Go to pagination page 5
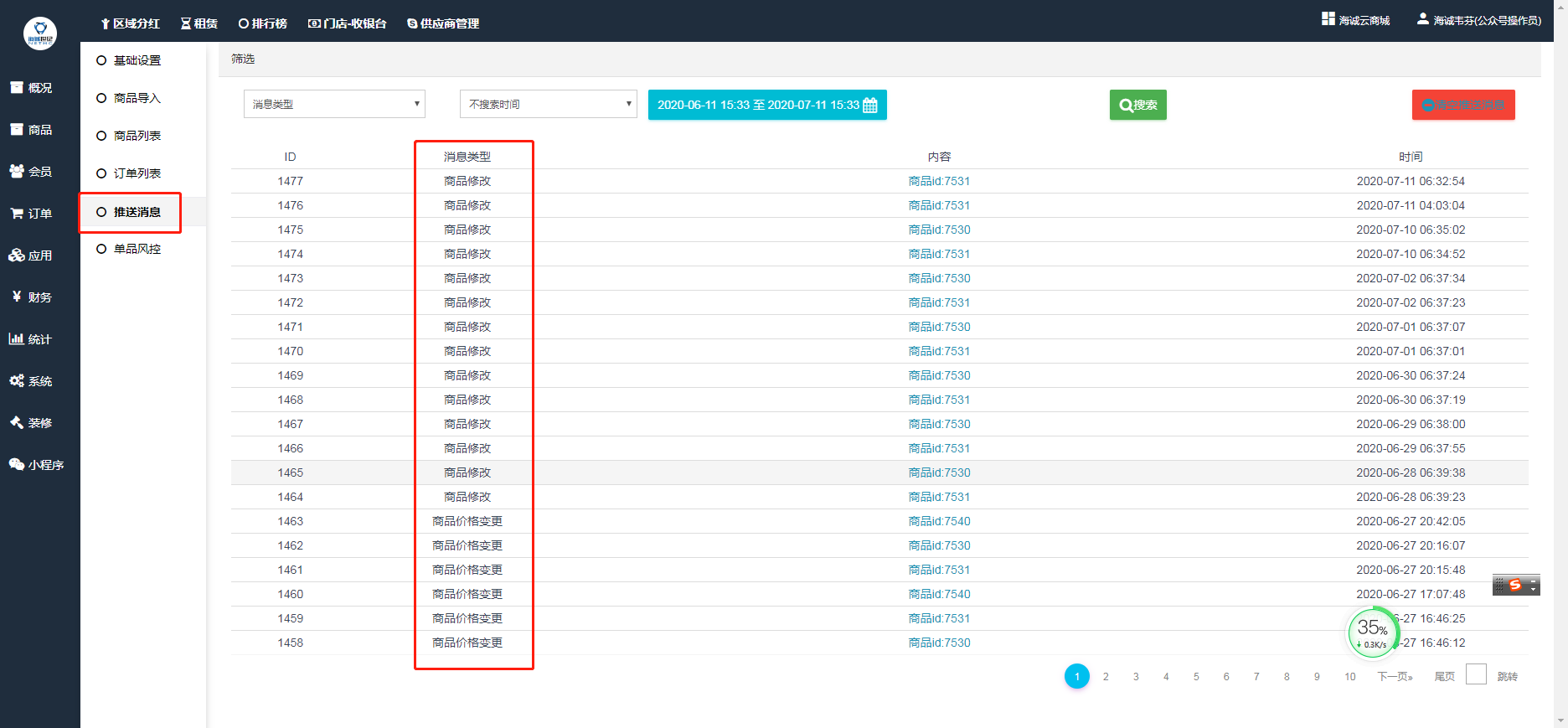 pos(1196,676)
